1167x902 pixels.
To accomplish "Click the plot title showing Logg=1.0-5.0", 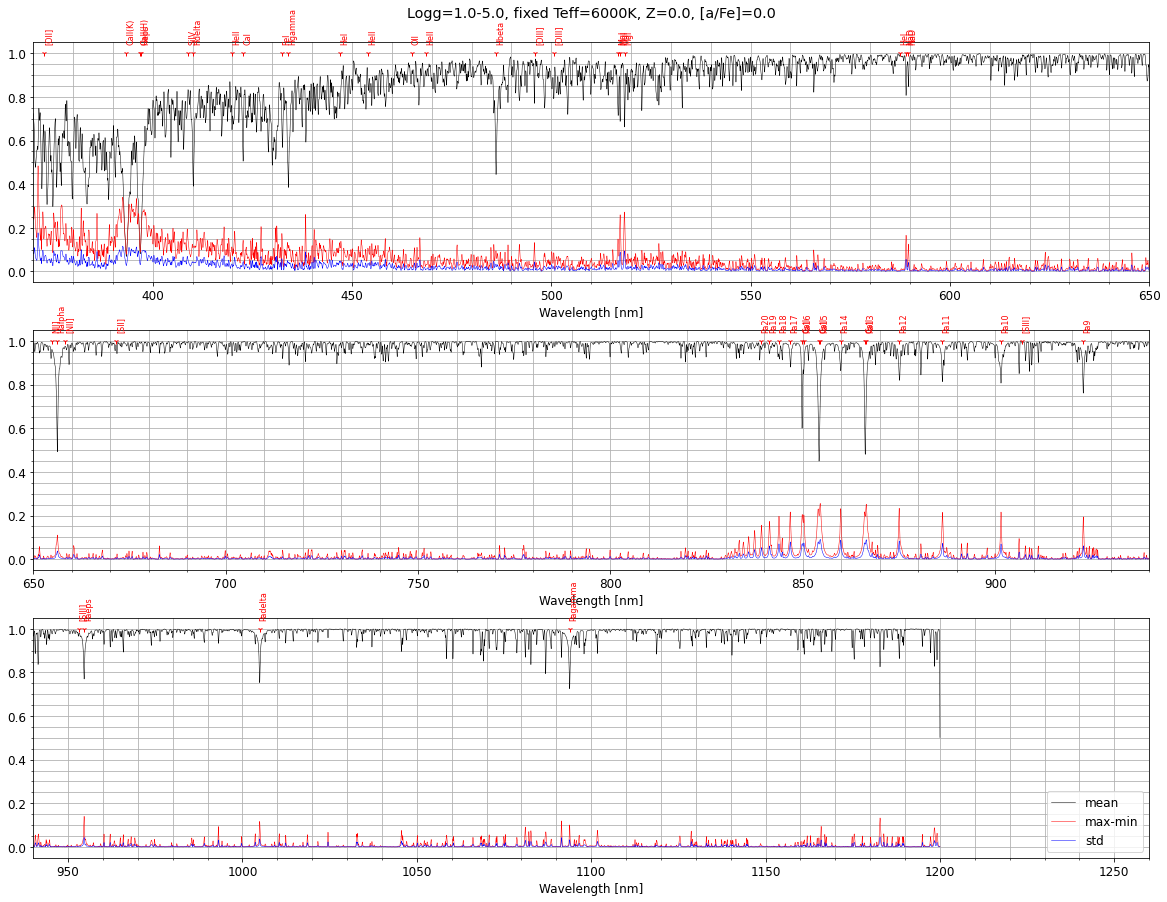I will [x=590, y=14].
